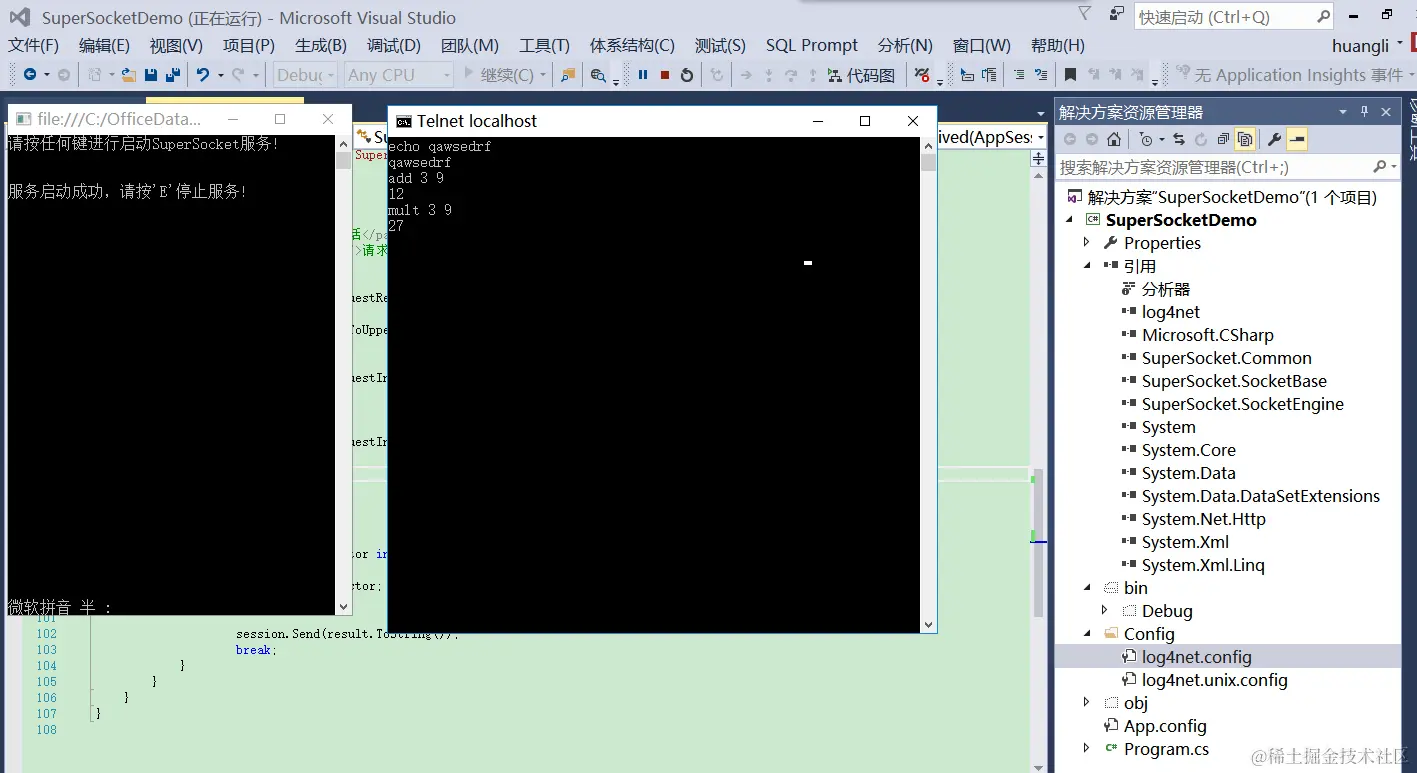Click Home icon in Solution Explorer toolbar
The width and height of the screenshot is (1417, 773).
pyautogui.click(x=1114, y=139)
